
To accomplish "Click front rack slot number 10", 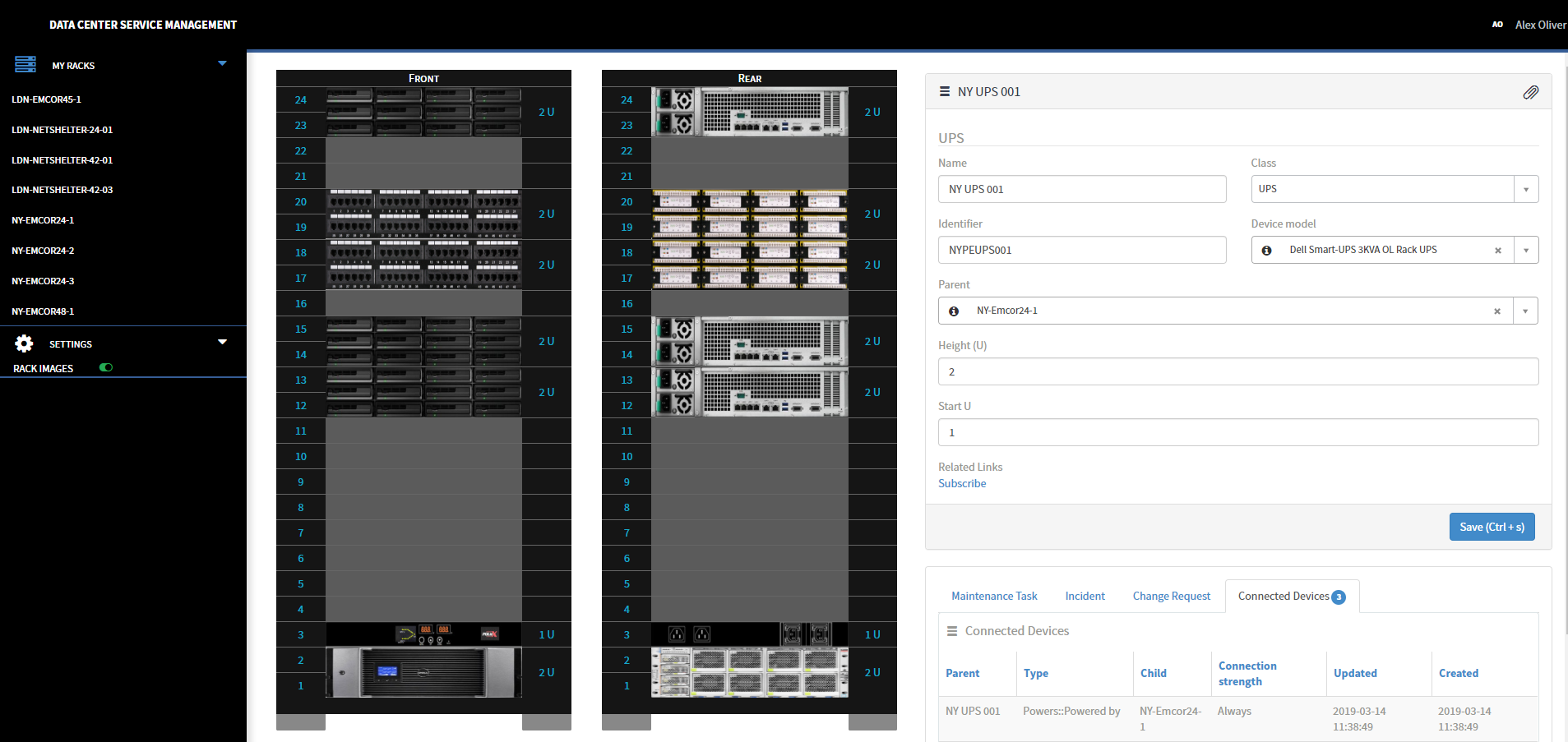I will 301,456.
